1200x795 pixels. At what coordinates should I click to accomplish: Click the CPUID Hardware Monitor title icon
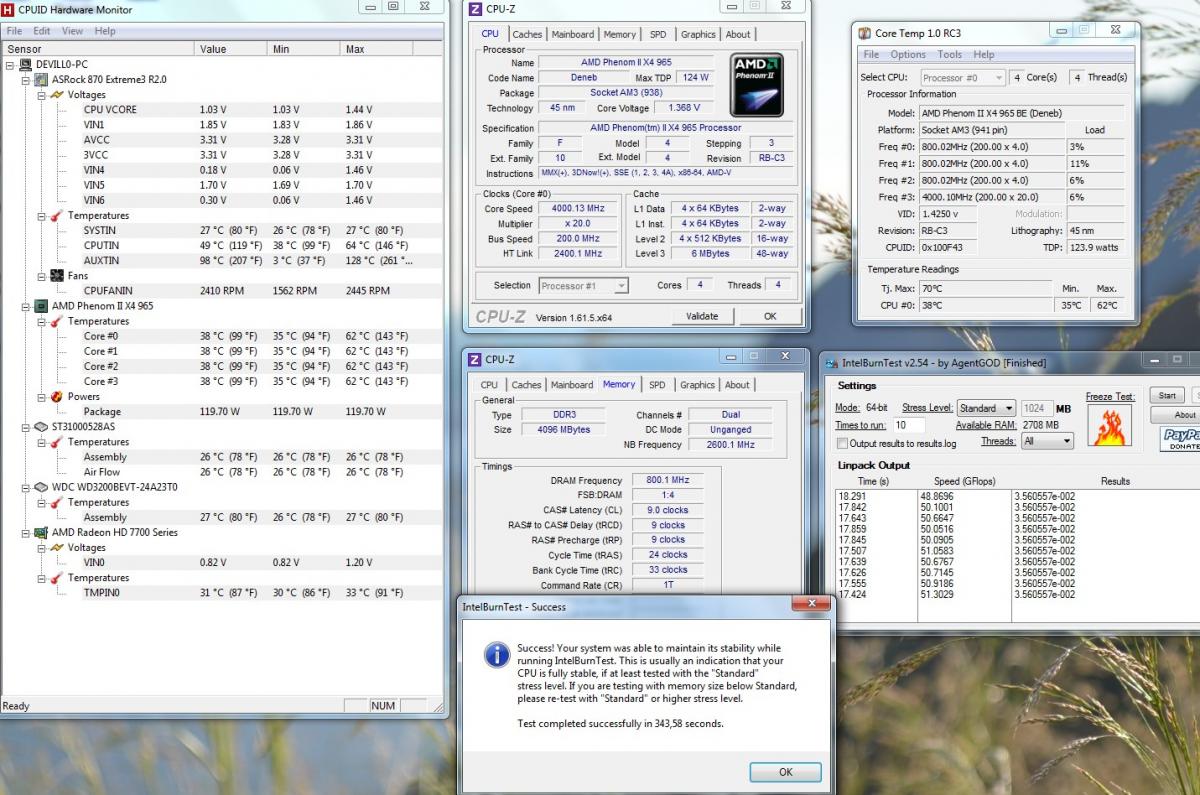(10, 8)
